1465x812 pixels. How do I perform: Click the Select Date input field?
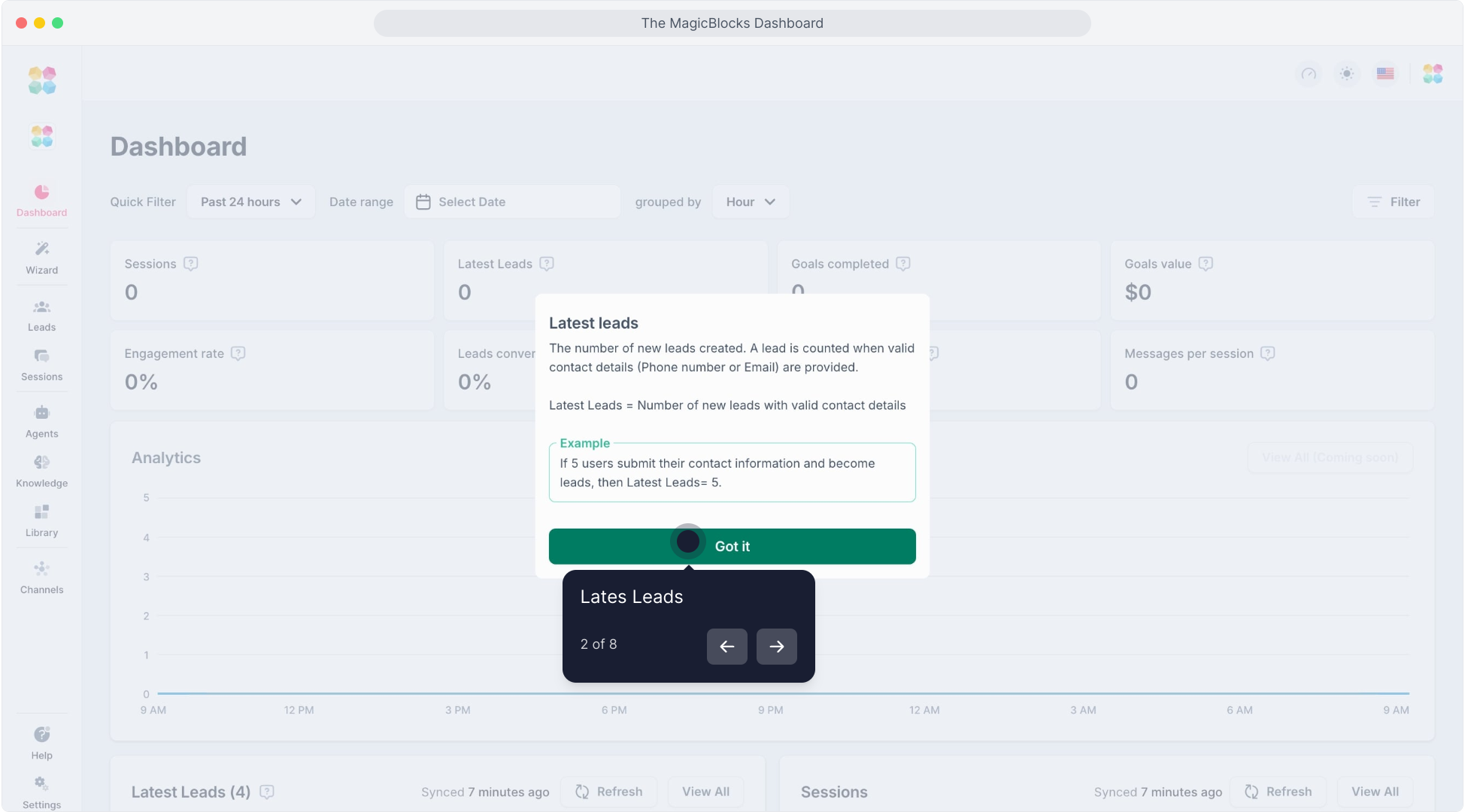(x=512, y=202)
